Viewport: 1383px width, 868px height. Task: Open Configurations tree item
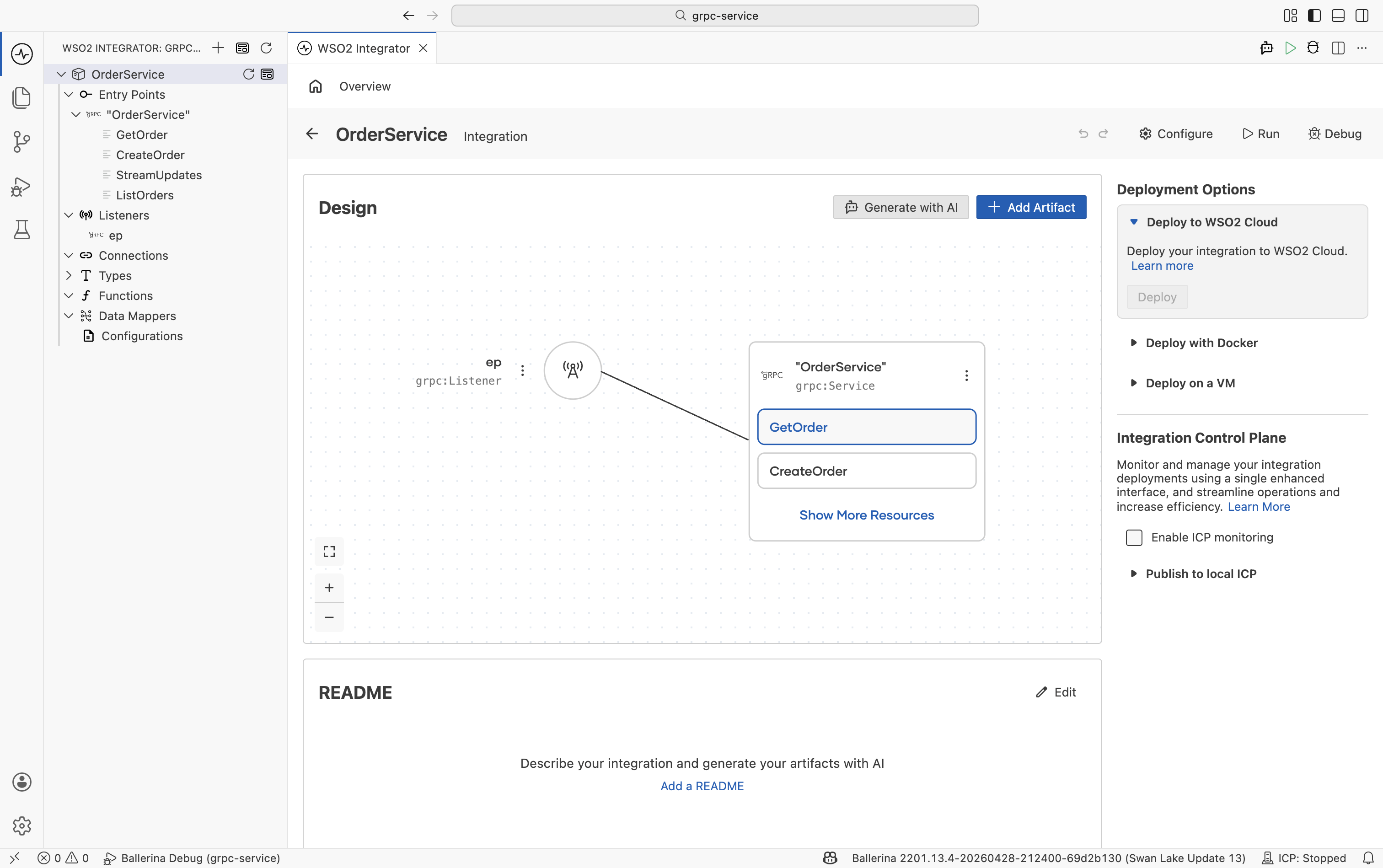click(x=142, y=336)
